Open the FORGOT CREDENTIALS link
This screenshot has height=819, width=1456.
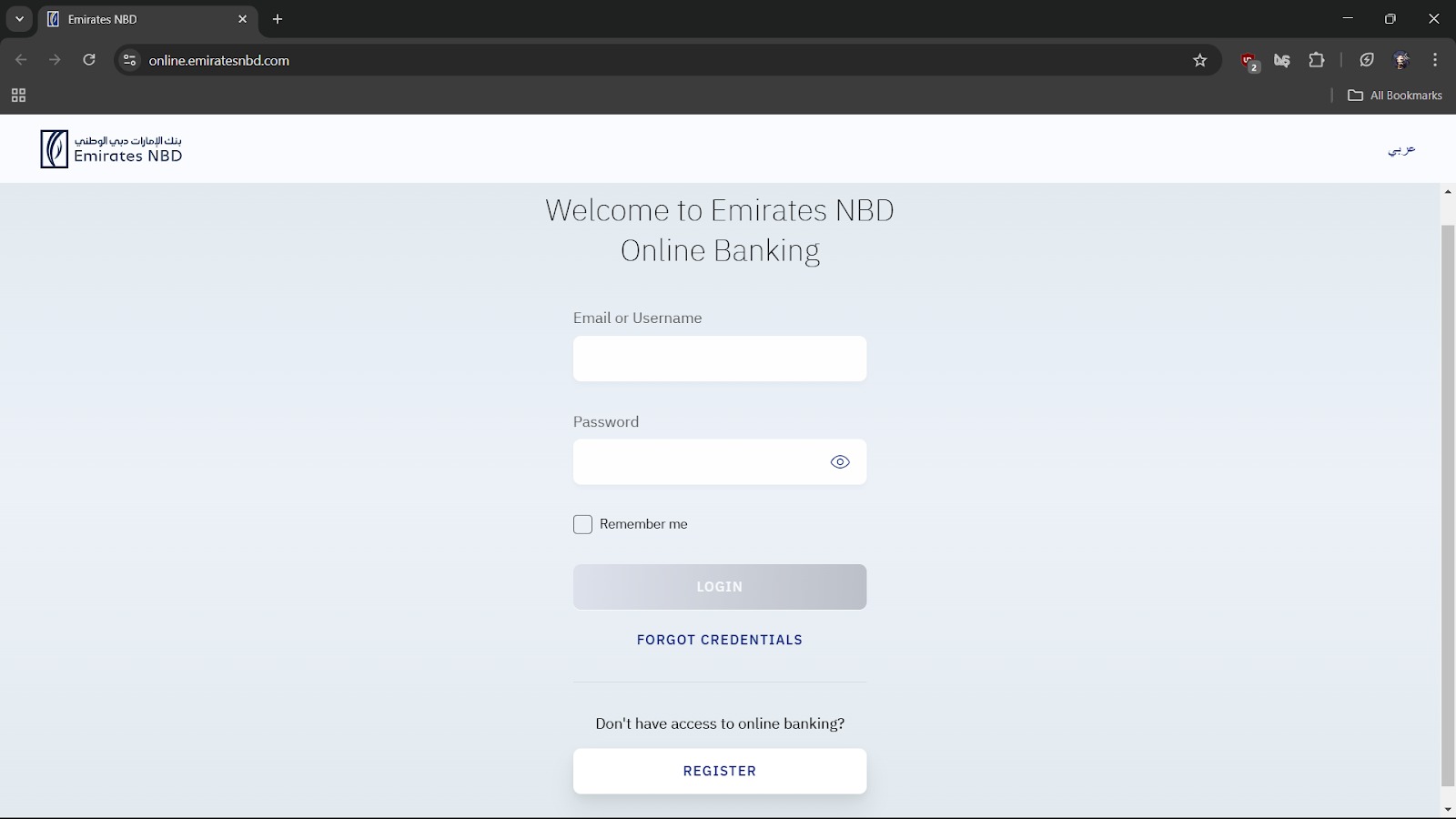[720, 640]
